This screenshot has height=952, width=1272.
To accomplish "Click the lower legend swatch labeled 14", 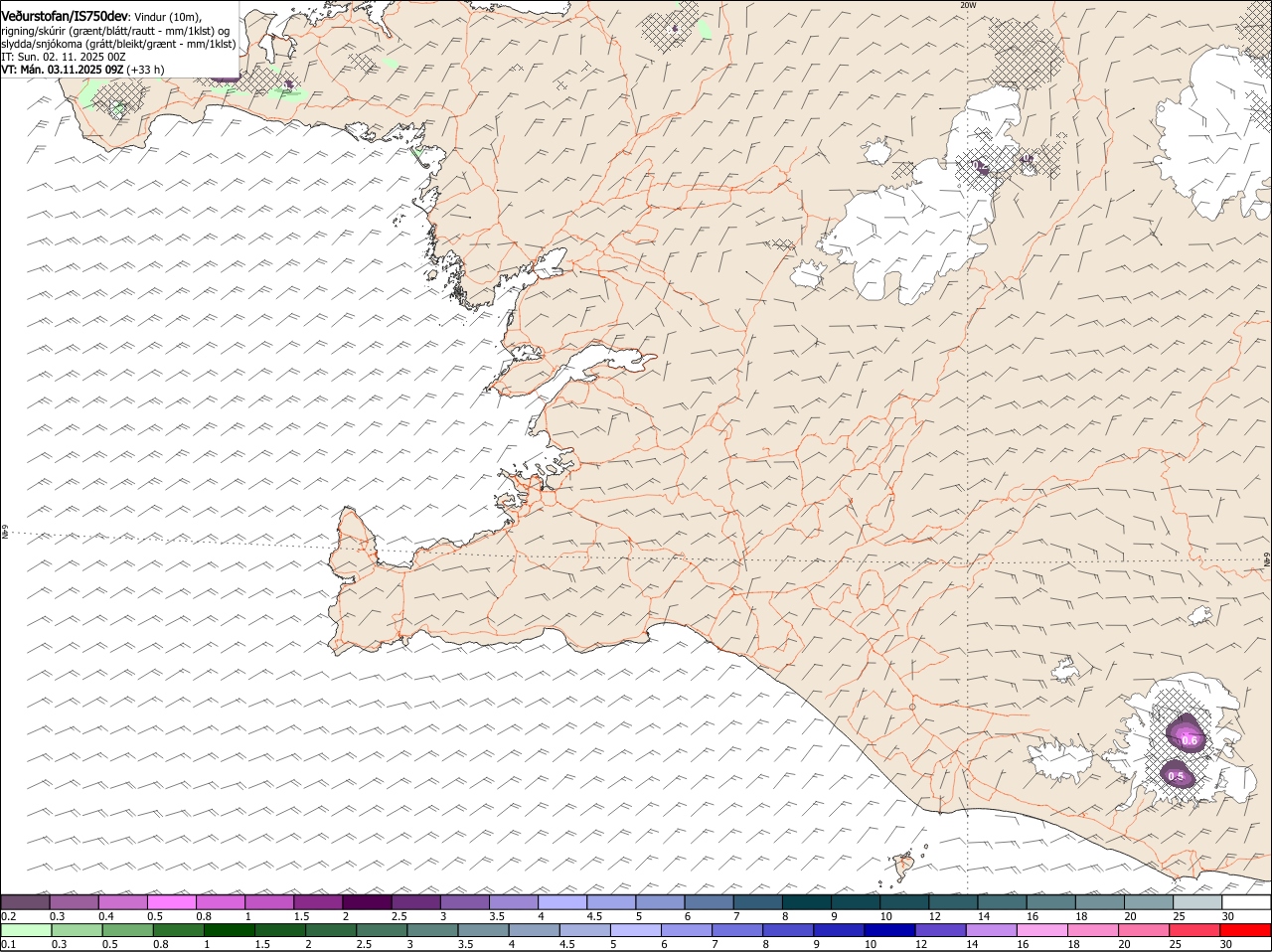I will [992, 930].
